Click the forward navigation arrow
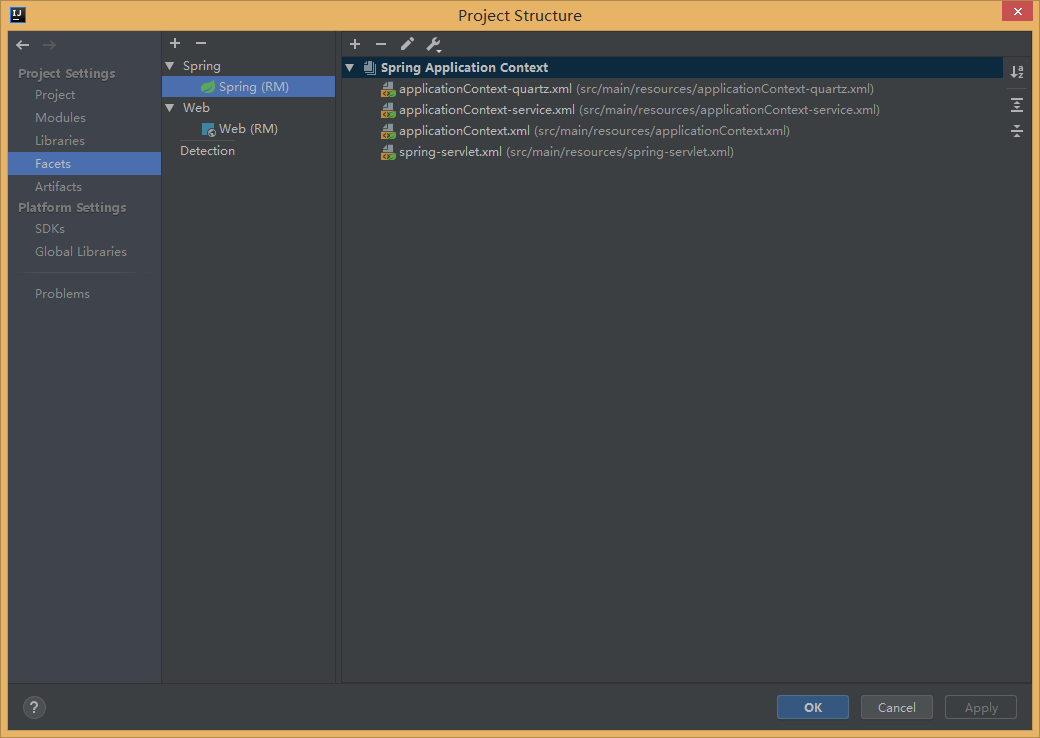This screenshot has height=738, width=1040. 49,45
